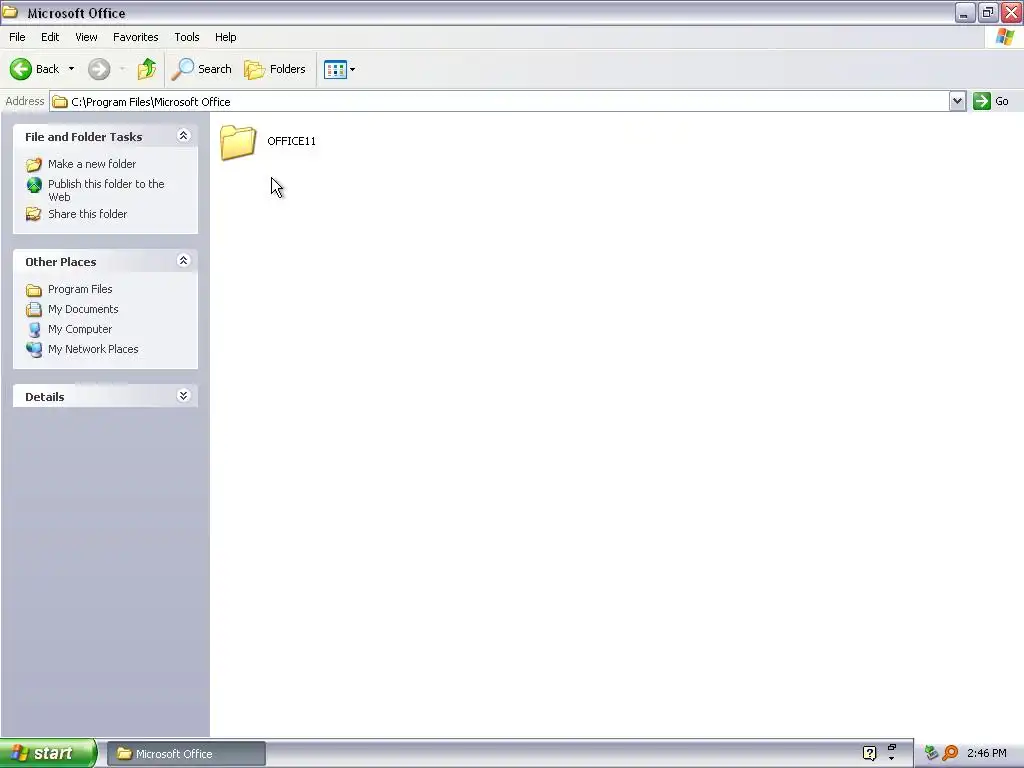The image size is (1024, 768).
Task: Click the My Documents icon
Action: [34, 310]
